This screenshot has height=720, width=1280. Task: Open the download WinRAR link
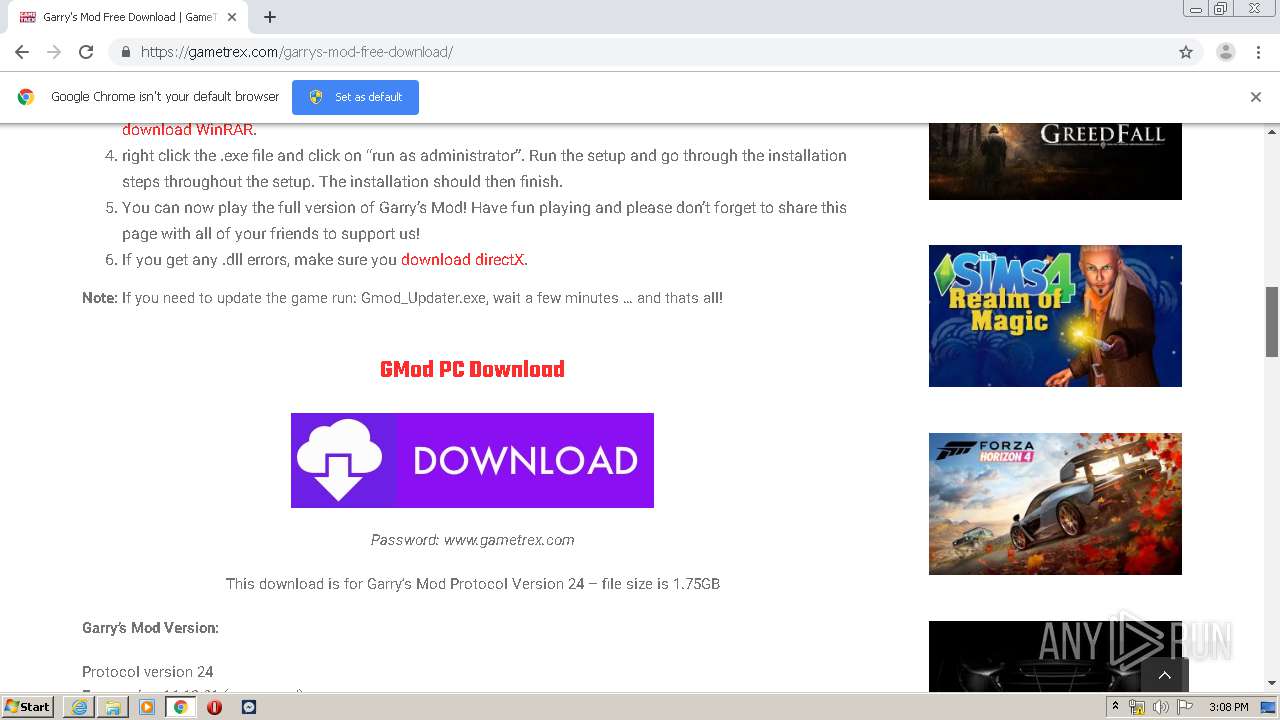189,130
